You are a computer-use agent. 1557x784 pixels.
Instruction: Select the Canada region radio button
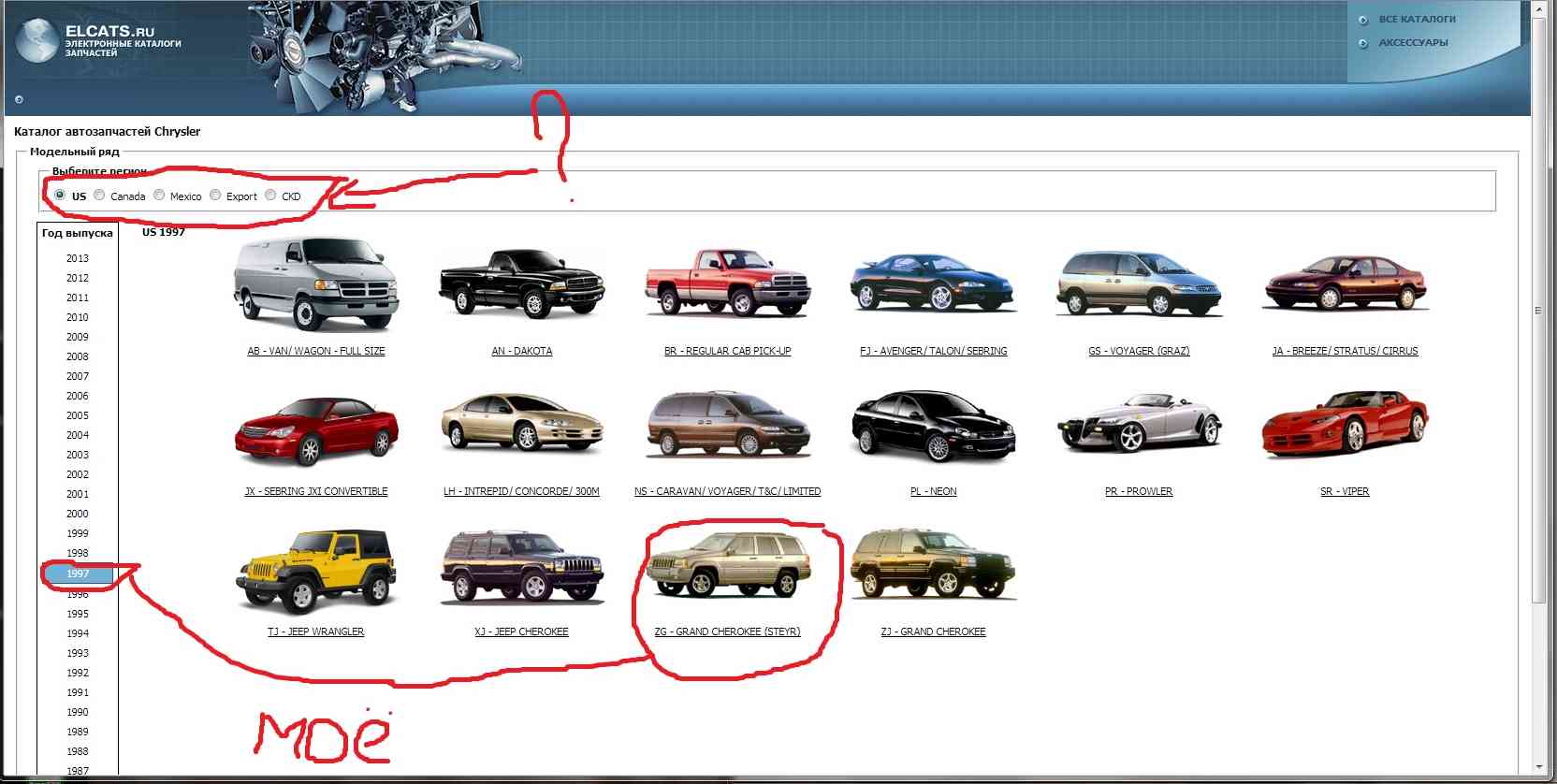pos(99,196)
